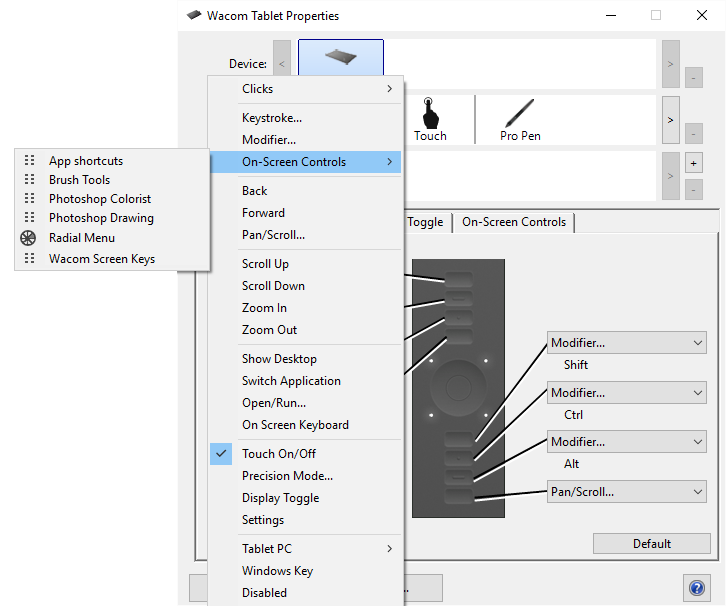Select Windows Key menu entry
The image size is (726, 606).
[306, 571]
